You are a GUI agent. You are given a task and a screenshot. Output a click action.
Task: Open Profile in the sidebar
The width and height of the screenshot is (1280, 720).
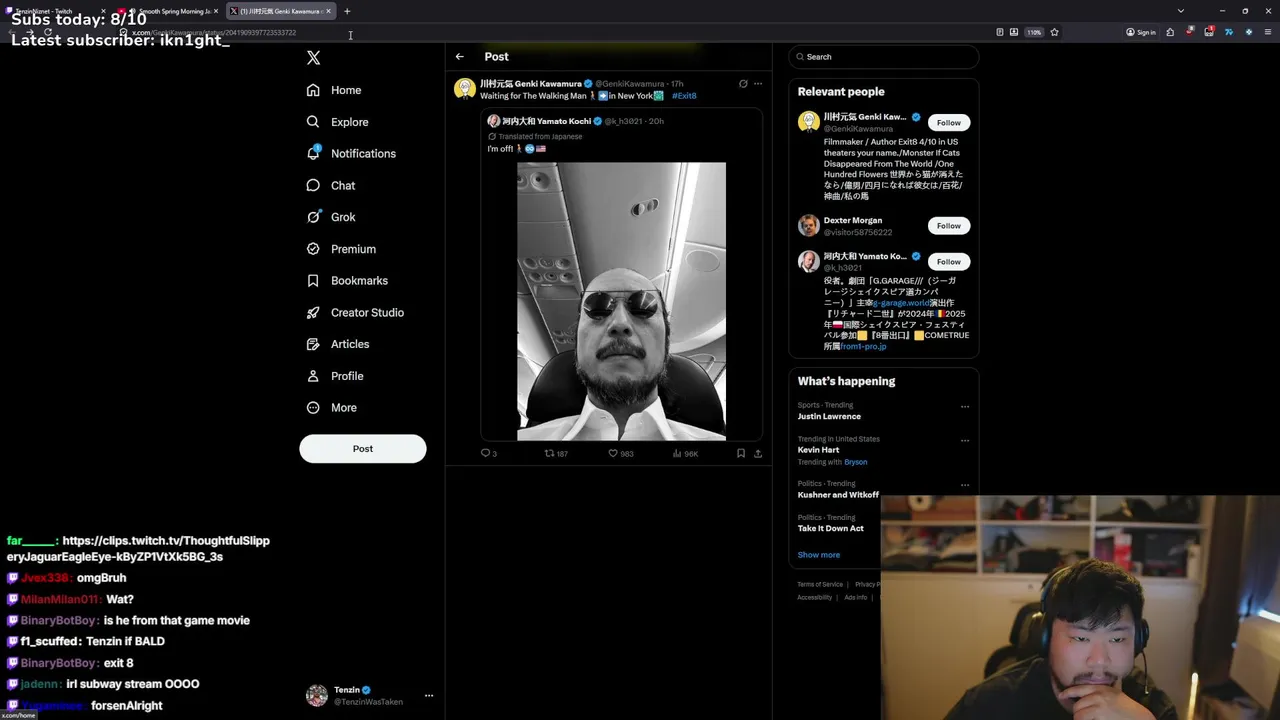(334, 376)
